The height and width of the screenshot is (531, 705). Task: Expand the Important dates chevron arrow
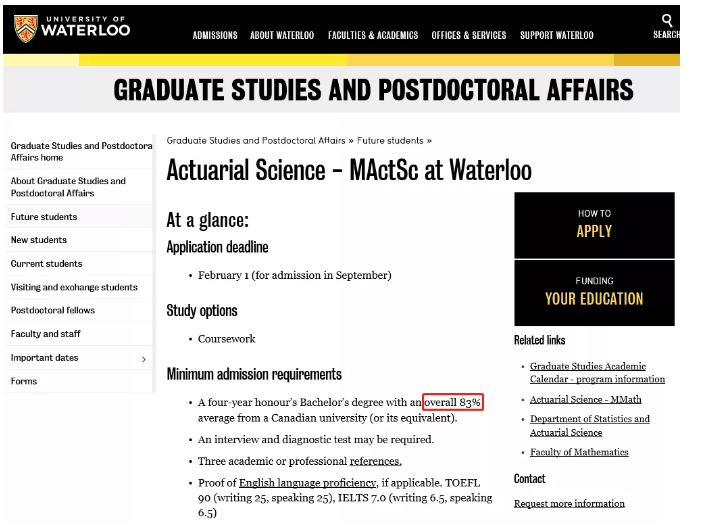click(144, 359)
